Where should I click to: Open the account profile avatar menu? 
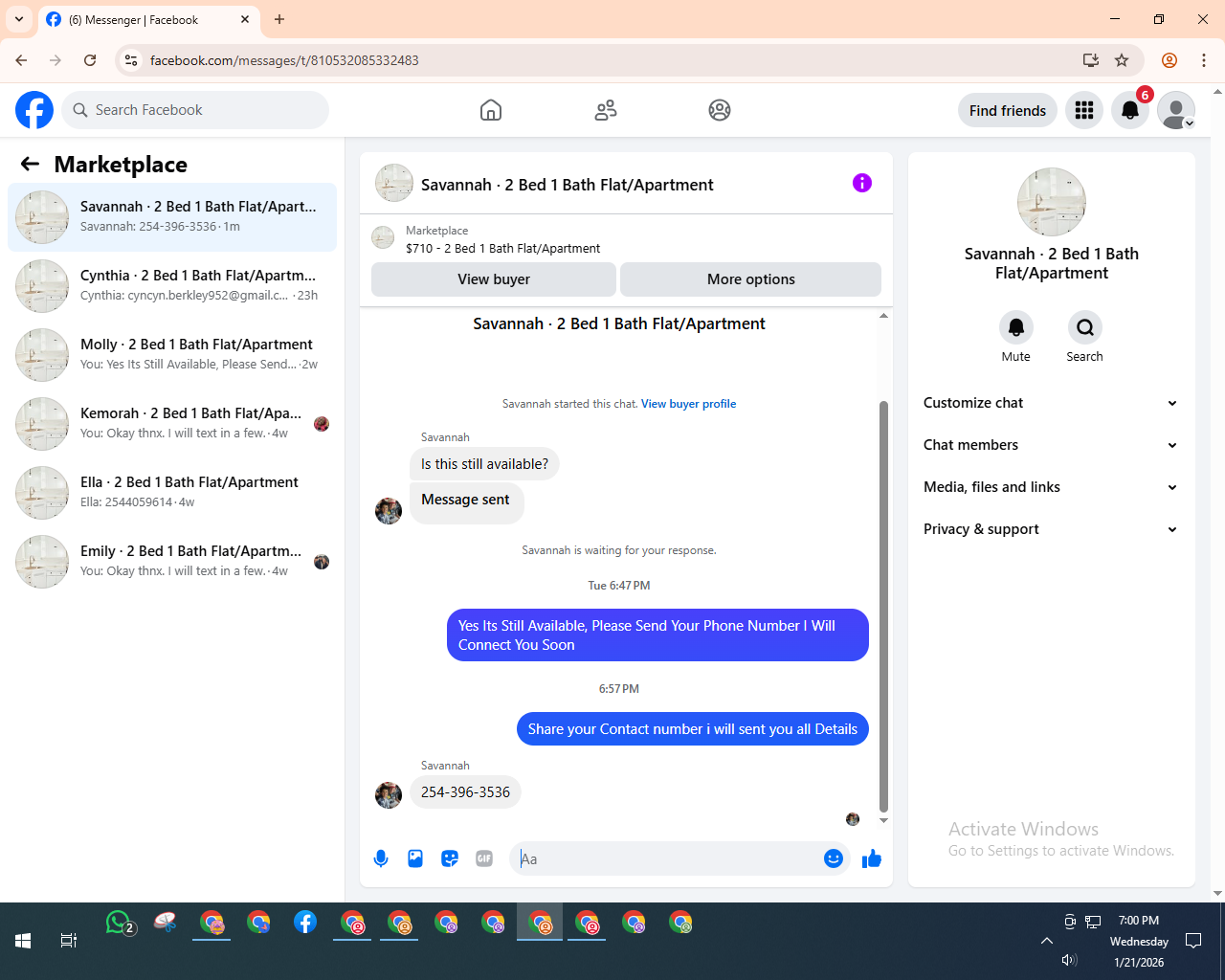[1176, 110]
